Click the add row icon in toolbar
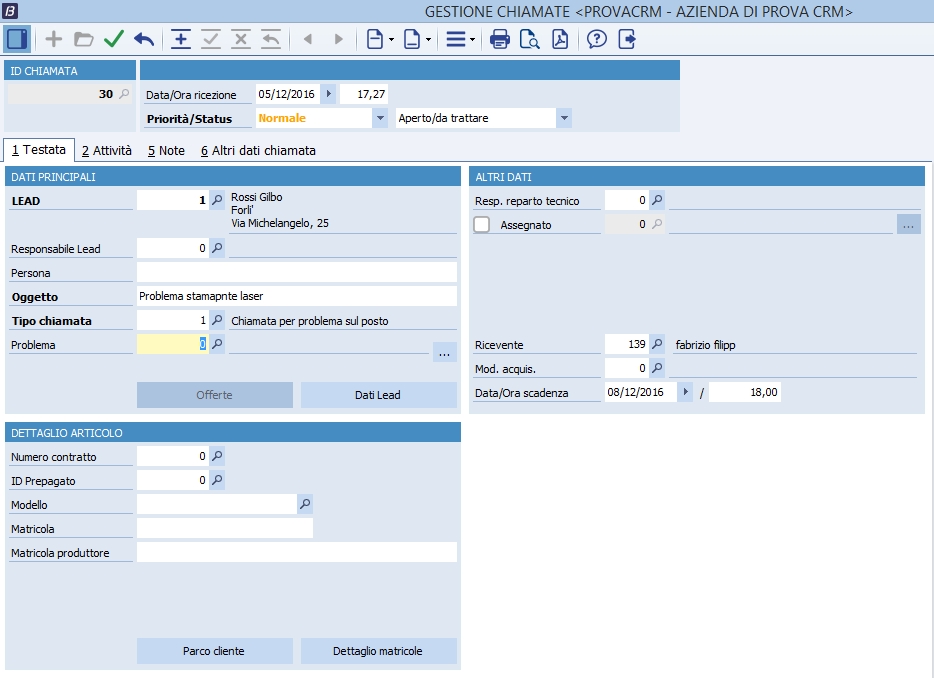Viewport: 934px width, 678px height. pos(181,40)
